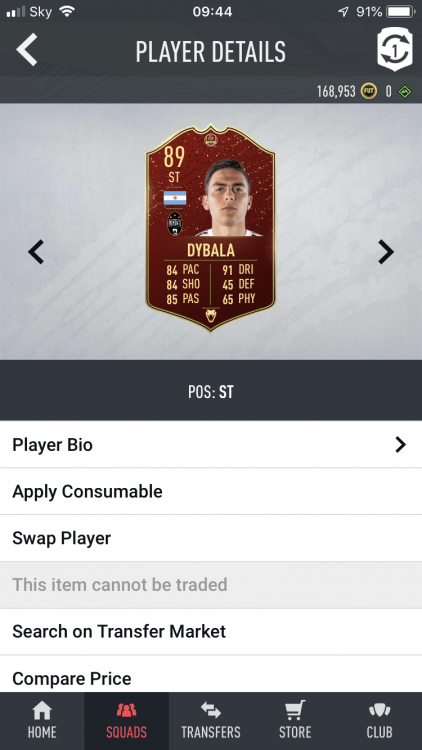Open the squad cycle badge icon

pyautogui.click(x=395, y=50)
